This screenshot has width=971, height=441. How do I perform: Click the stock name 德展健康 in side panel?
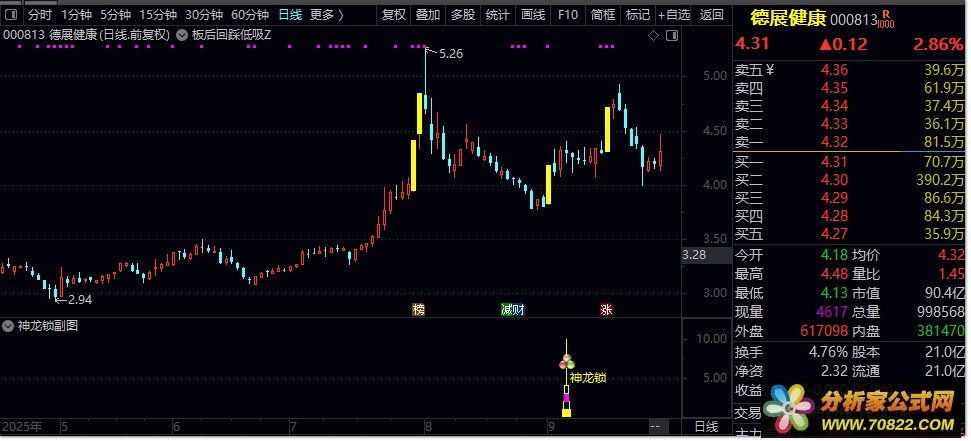click(788, 18)
